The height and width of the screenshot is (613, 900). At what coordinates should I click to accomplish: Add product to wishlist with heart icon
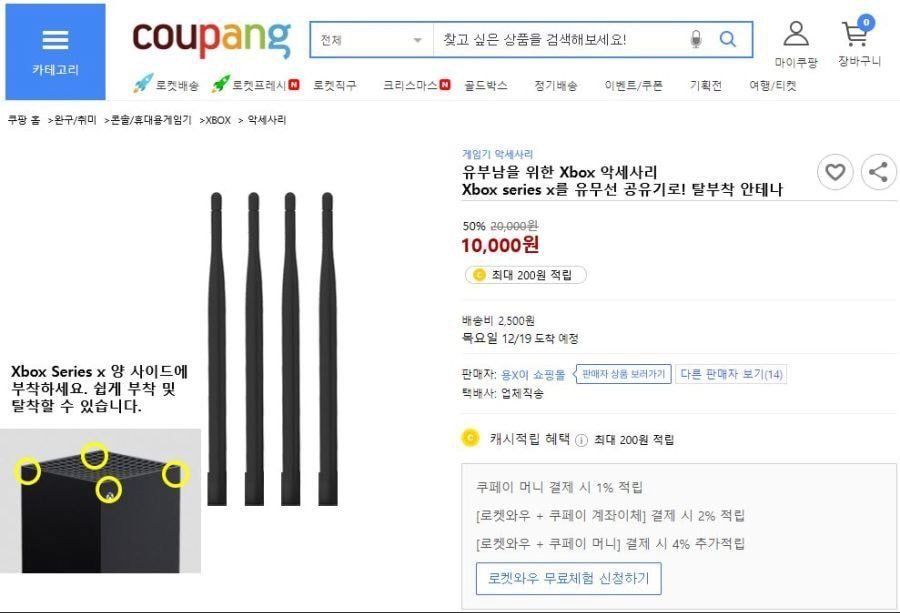[835, 172]
